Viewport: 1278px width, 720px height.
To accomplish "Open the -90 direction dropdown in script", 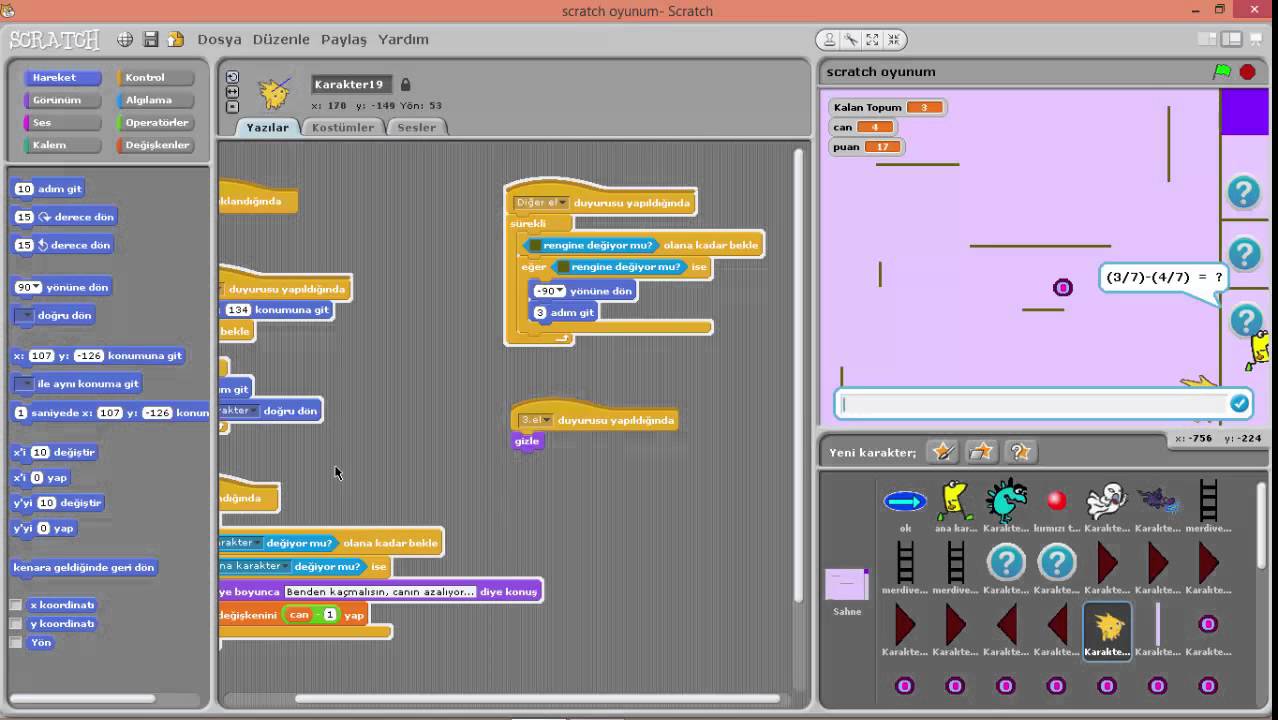I will [560, 291].
